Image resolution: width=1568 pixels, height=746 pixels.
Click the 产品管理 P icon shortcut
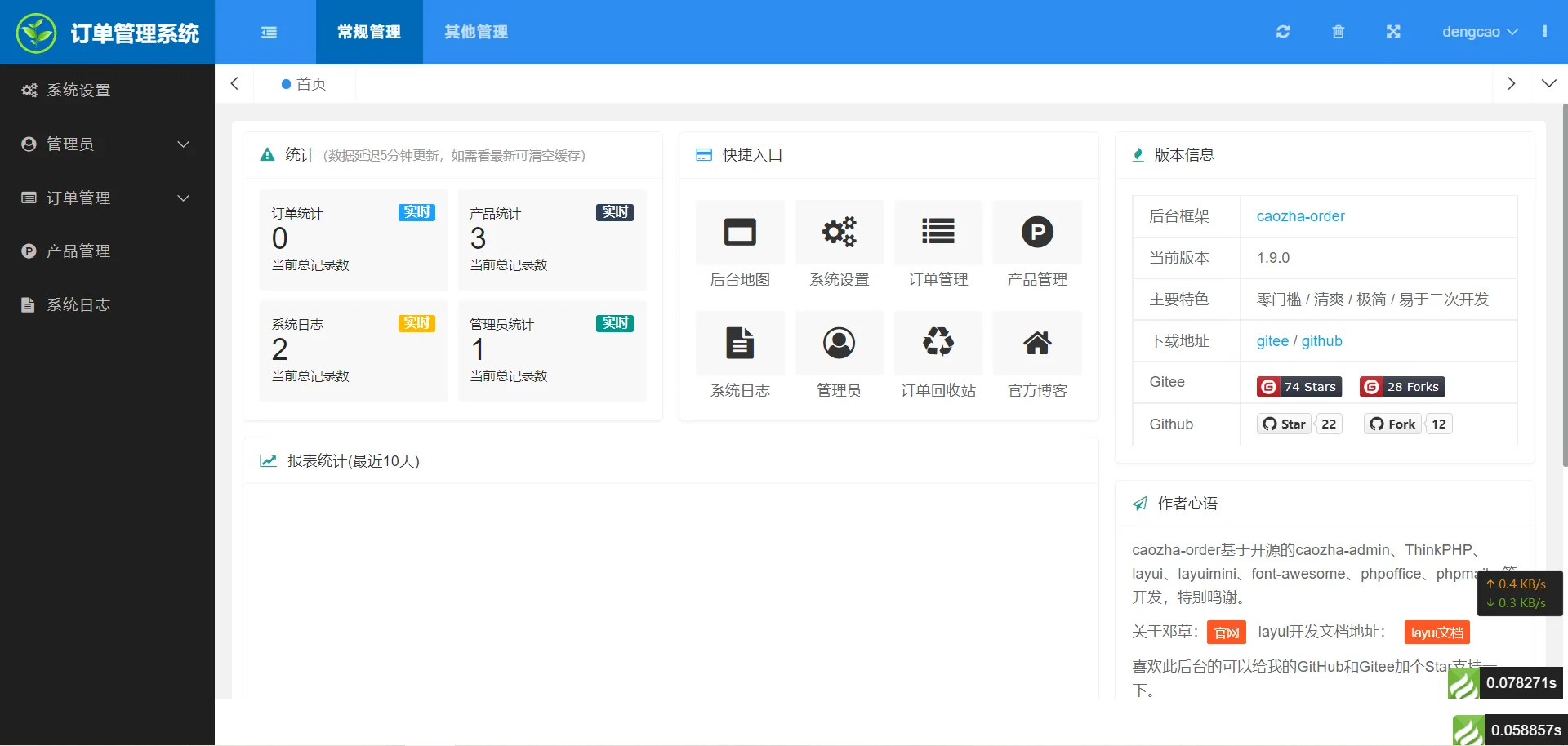click(1037, 233)
